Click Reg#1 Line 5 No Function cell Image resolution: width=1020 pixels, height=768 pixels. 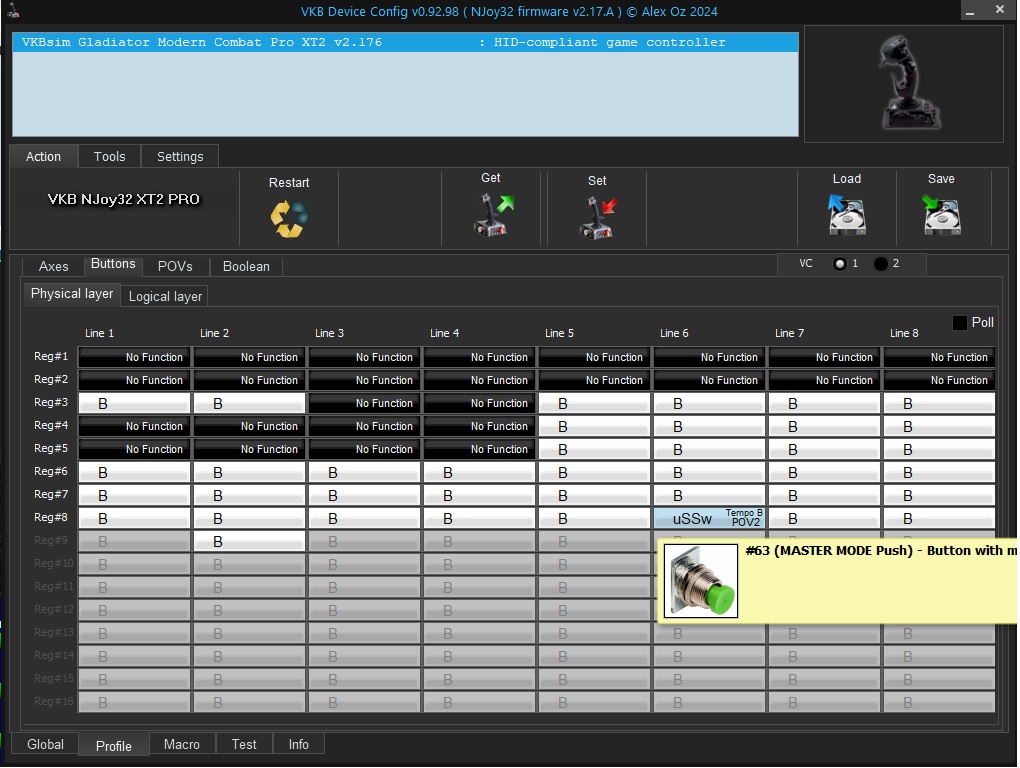click(595, 357)
